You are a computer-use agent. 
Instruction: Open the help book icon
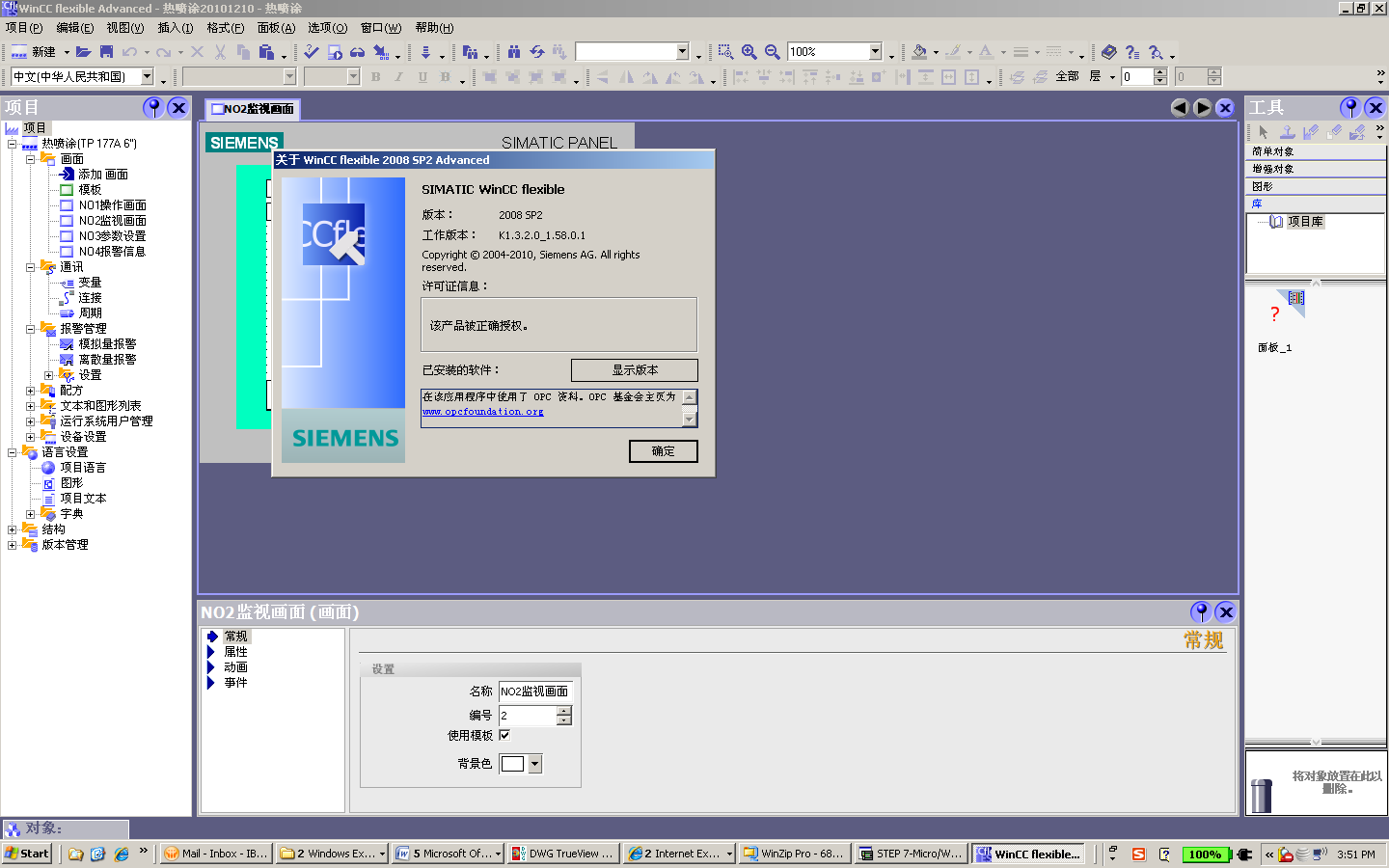point(1109,52)
